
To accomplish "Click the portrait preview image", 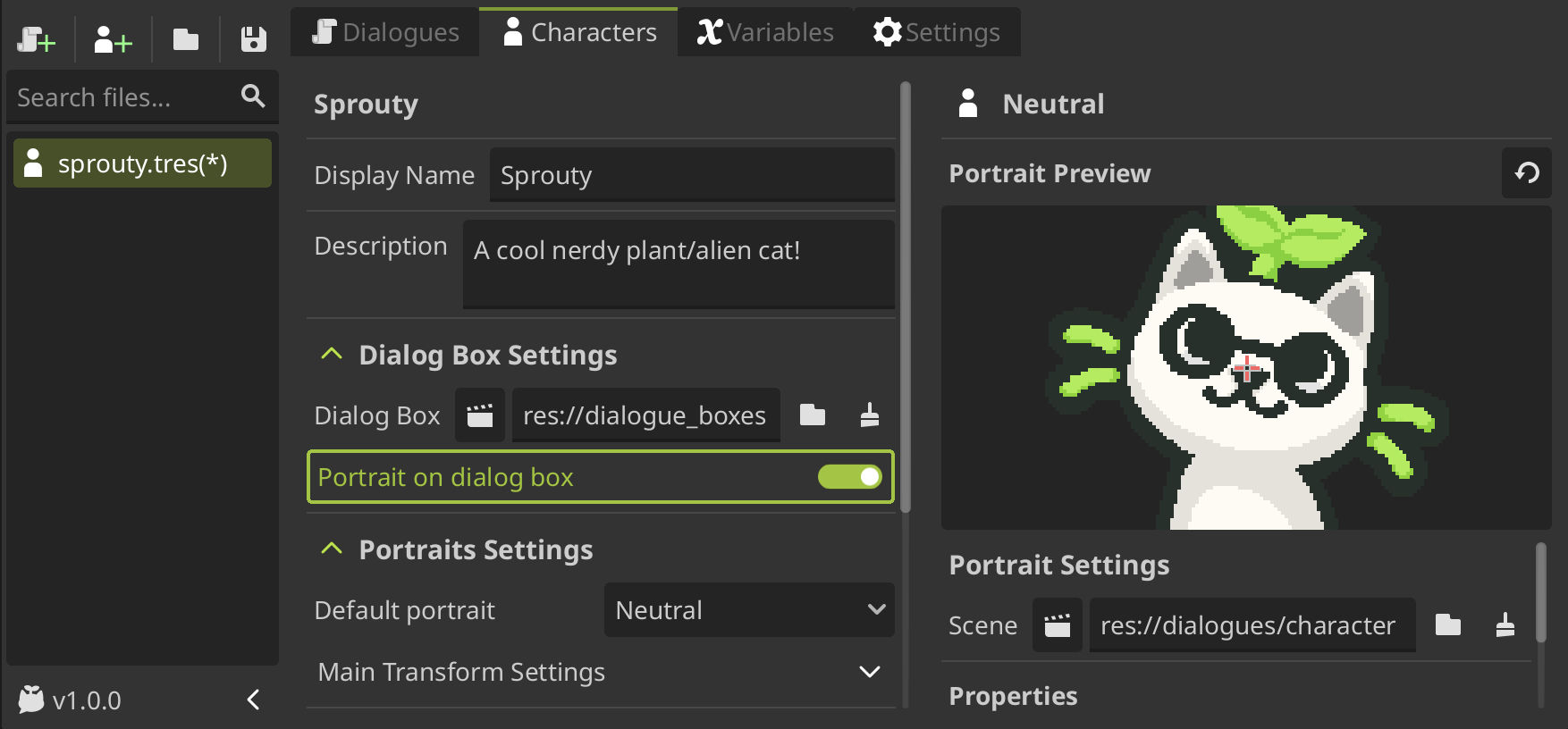I will pyautogui.click(x=1246, y=367).
